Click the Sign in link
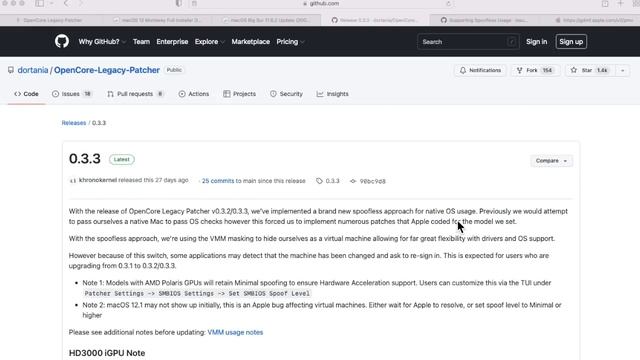 click(x=536, y=42)
